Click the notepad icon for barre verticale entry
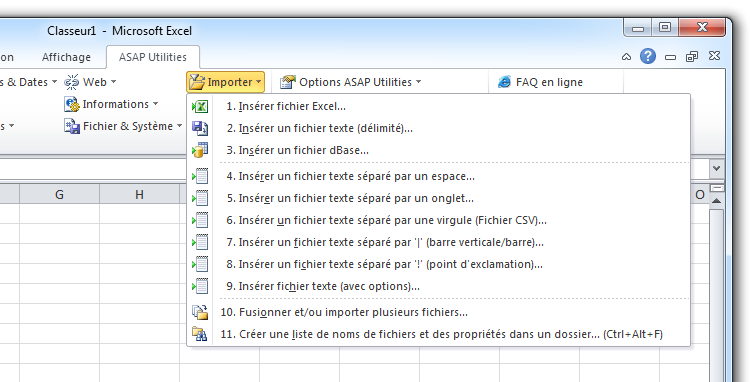 pos(200,242)
